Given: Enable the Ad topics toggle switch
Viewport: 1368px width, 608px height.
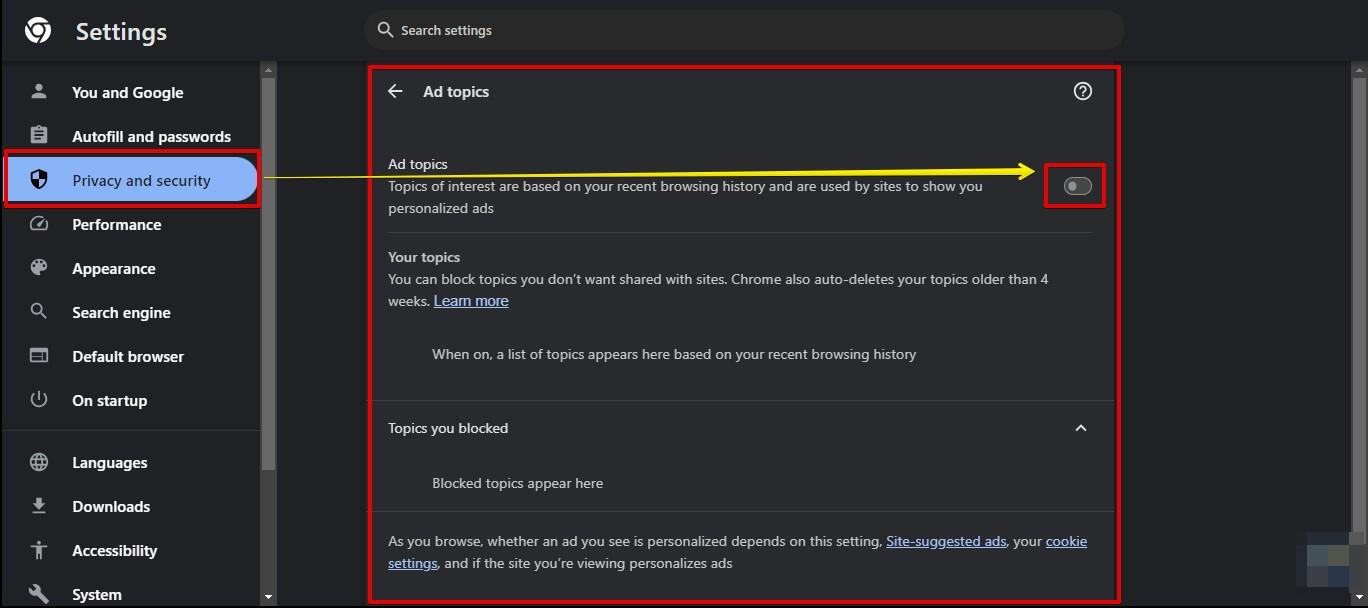Looking at the screenshot, I should [1076, 186].
